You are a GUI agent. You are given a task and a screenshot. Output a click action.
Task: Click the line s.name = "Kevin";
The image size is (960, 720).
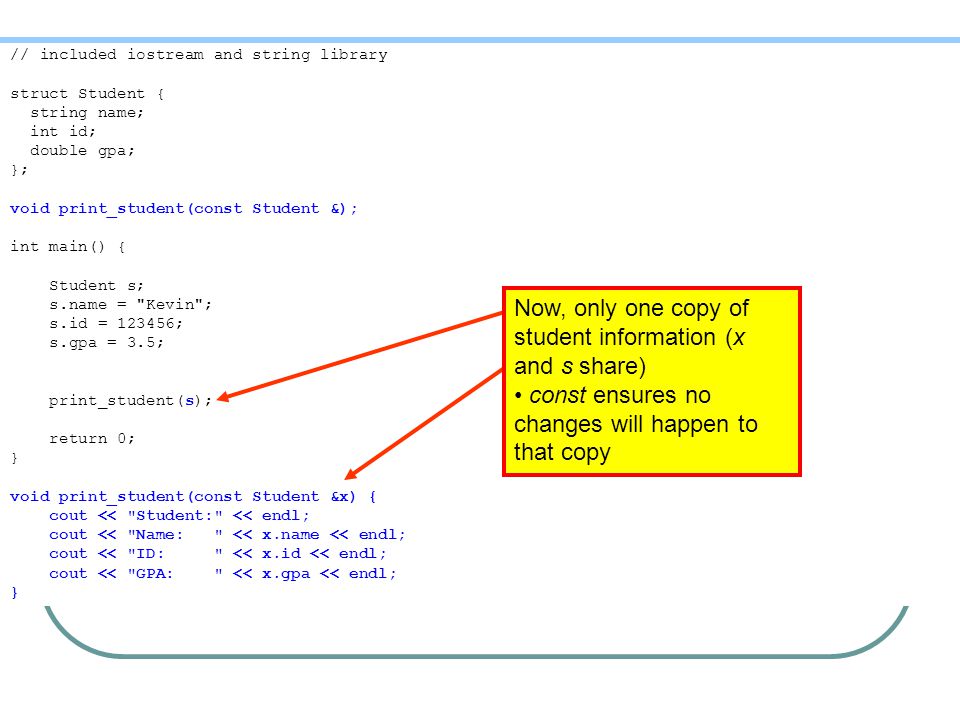[130, 304]
